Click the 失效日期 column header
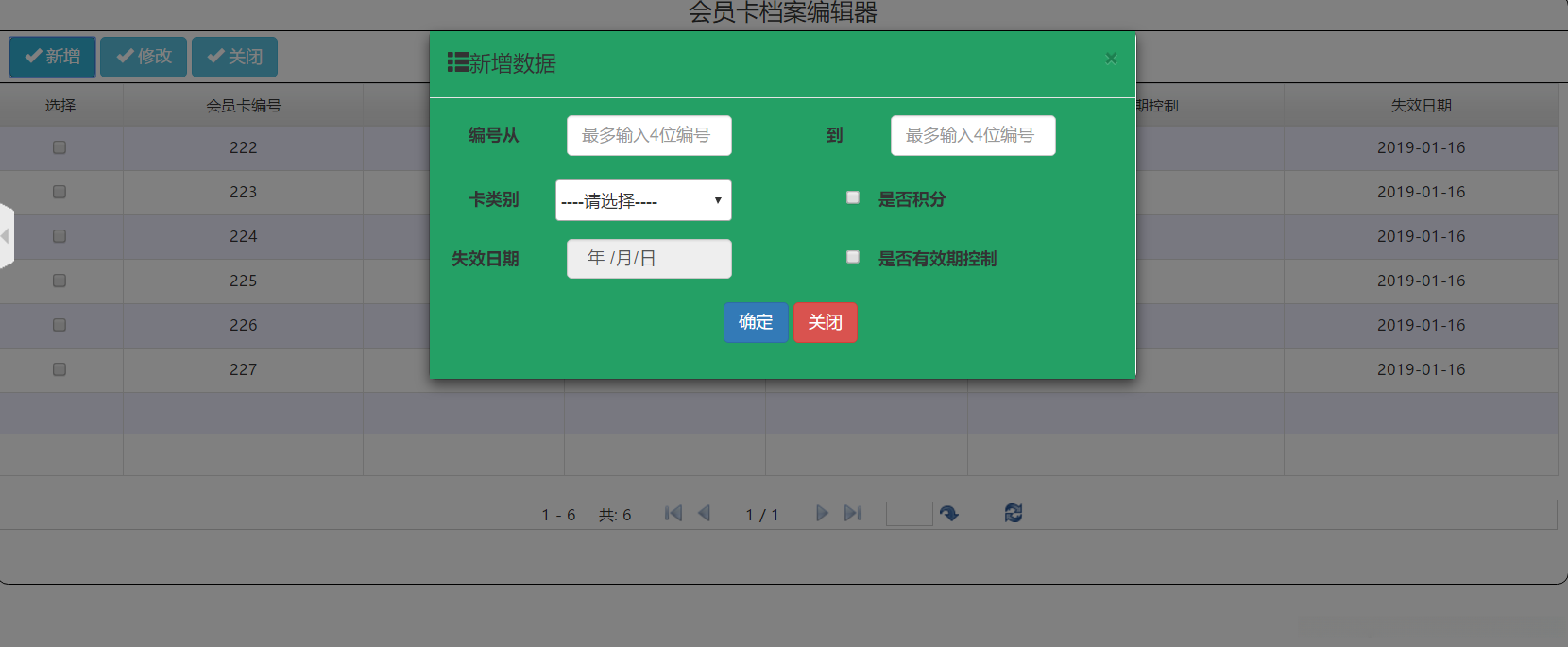 pos(1422,106)
